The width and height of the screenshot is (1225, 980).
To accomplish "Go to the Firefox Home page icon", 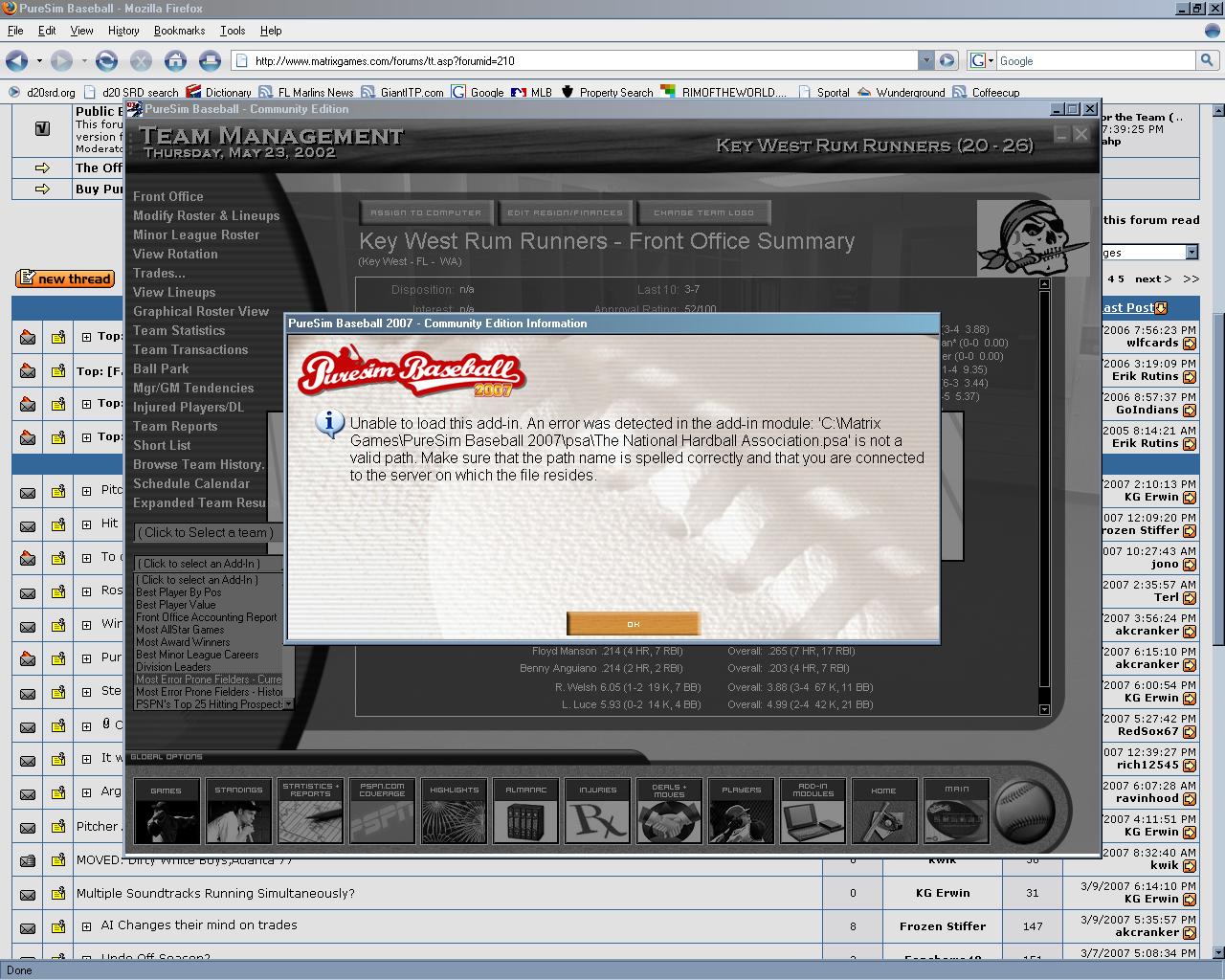I will click(x=175, y=61).
